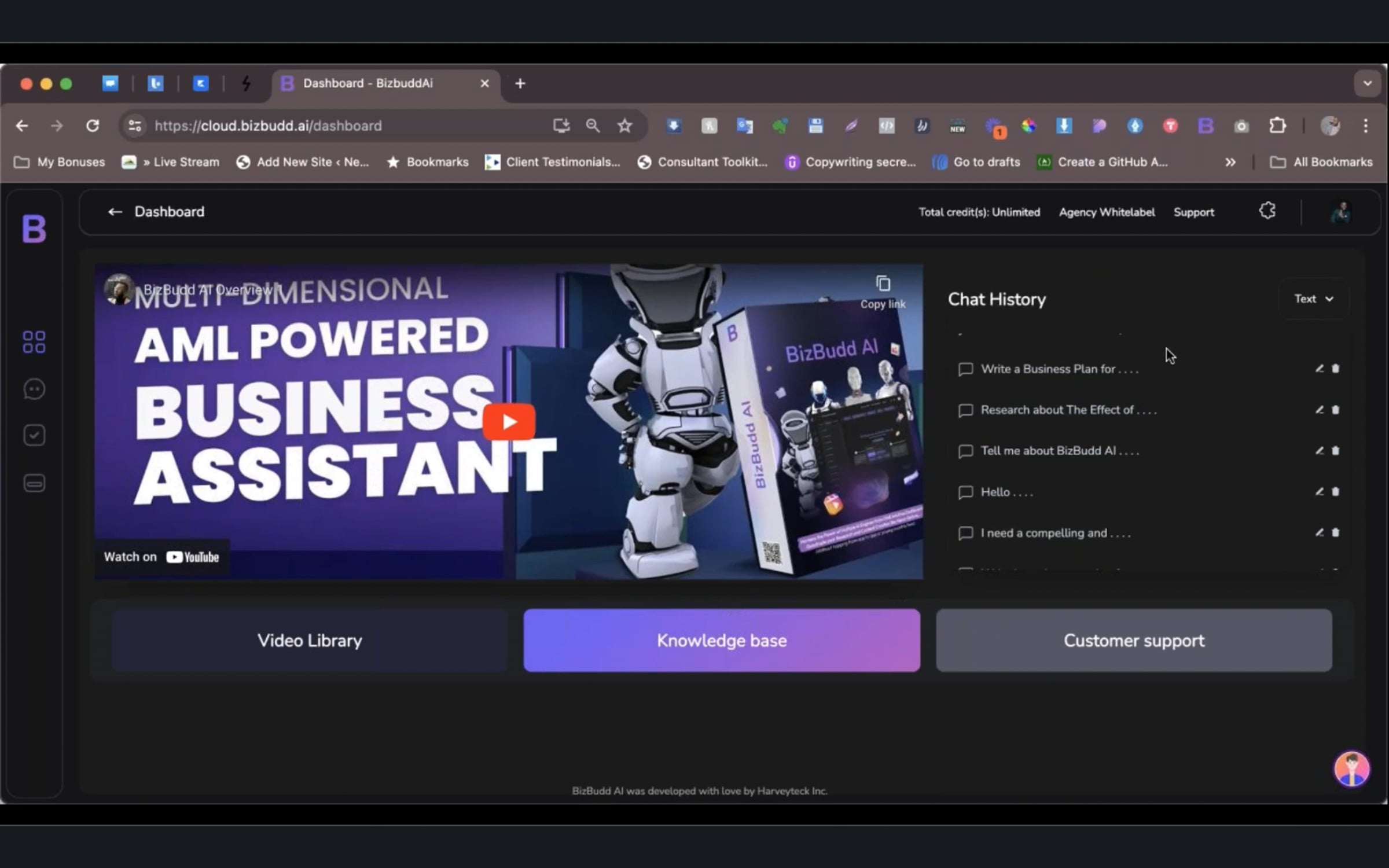Screen dimensions: 1389x868
Task: Open the dashboard grid icon in sidebar
Action: 34,342
